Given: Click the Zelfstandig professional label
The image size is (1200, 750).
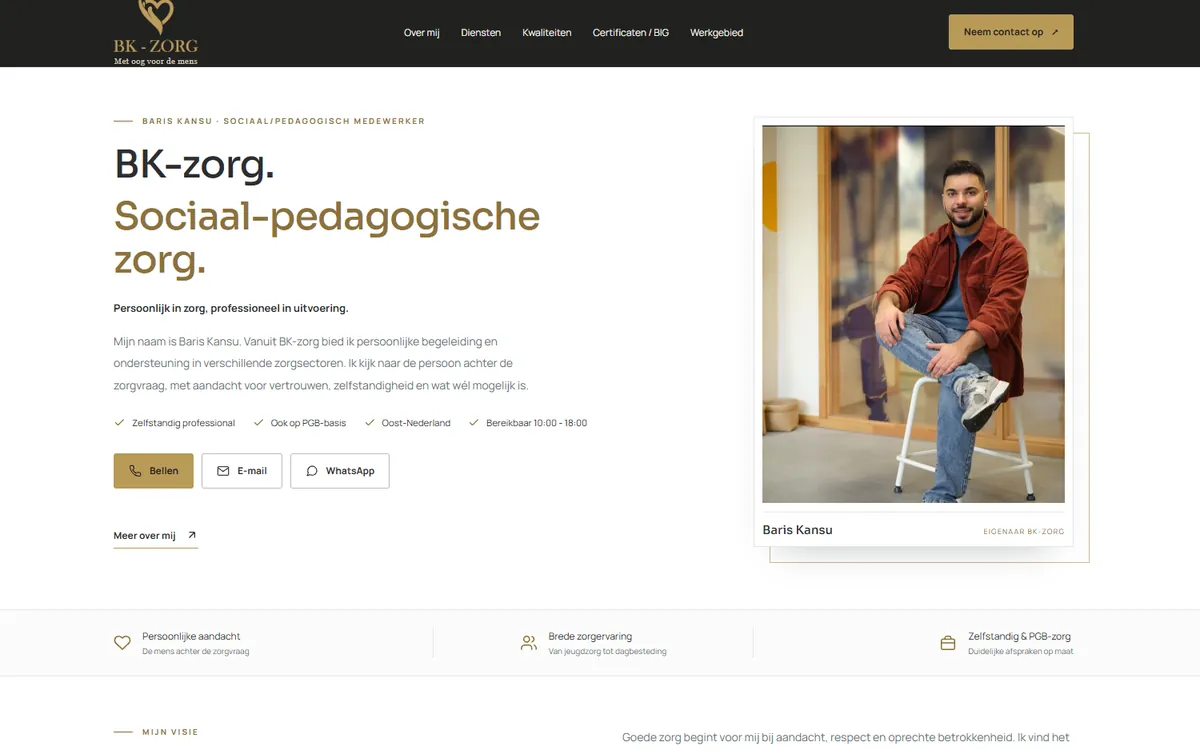Looking at the screenshot, I should pos(183,423).
